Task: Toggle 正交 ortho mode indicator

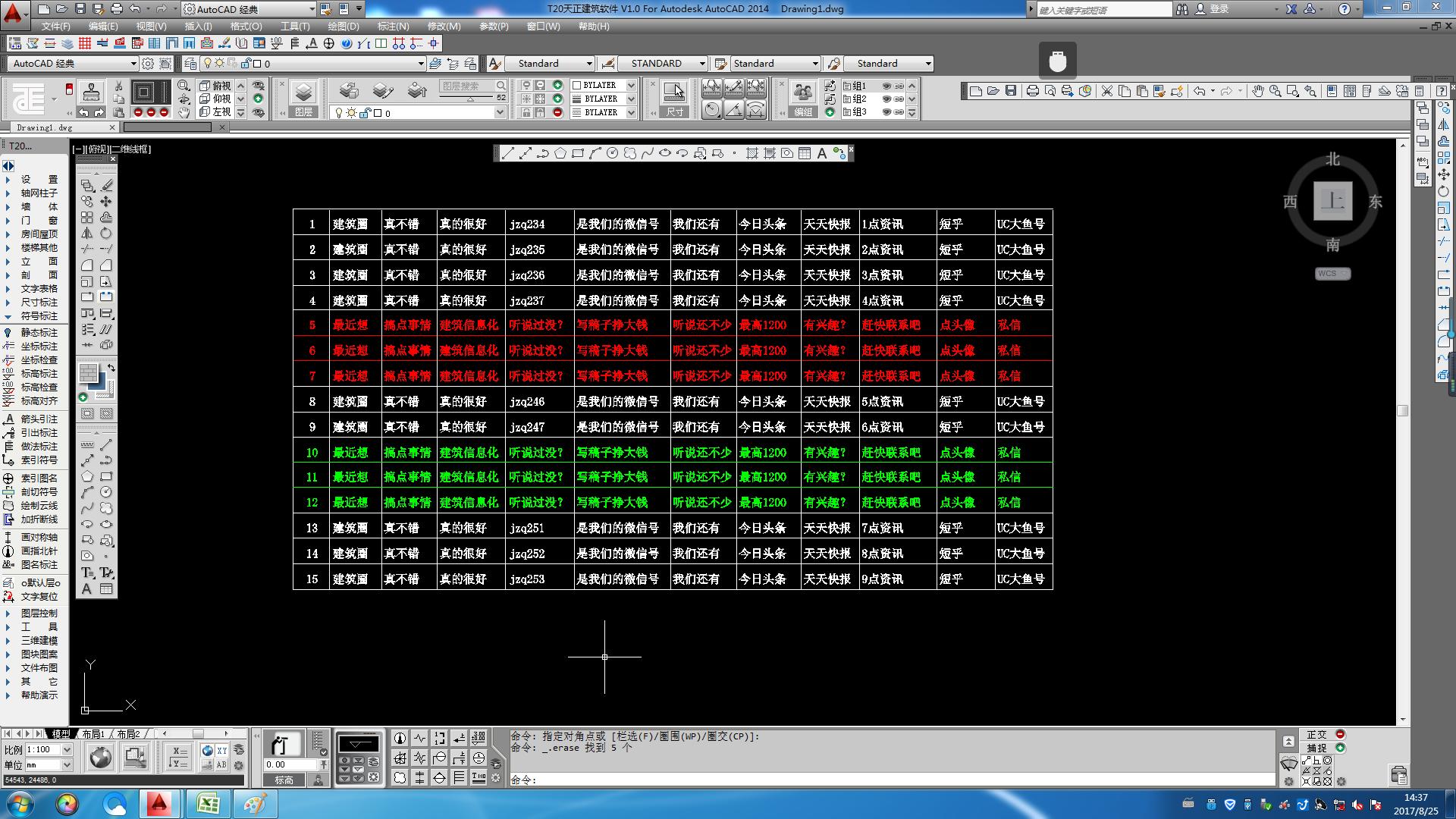Action: coord(1317,735)
